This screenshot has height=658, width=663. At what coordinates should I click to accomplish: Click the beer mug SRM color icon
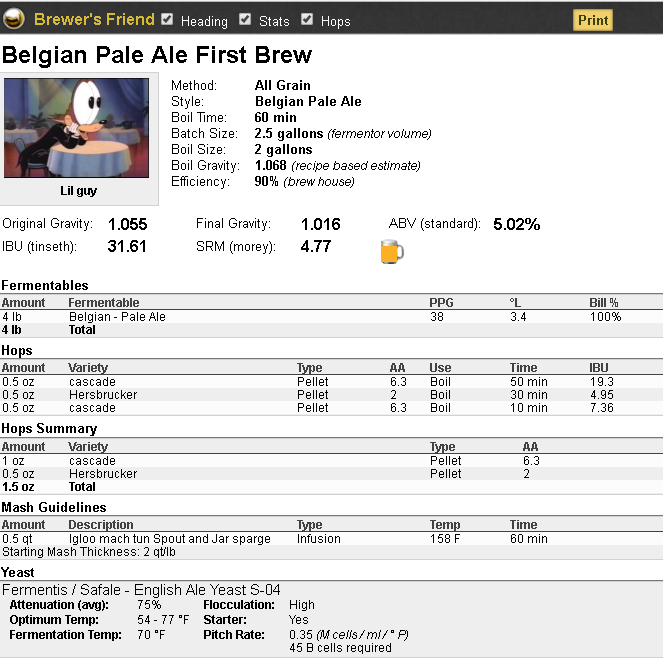tap(392, 251)
